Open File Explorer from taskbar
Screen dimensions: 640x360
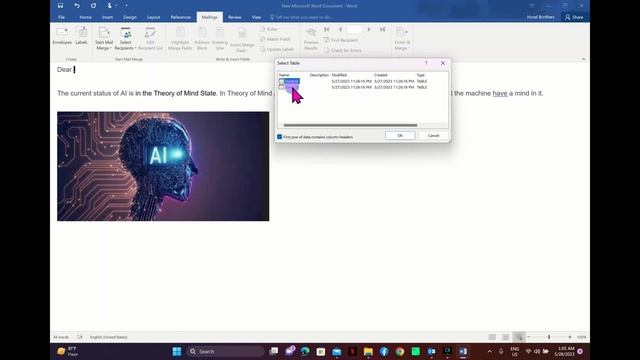point(368,351)
